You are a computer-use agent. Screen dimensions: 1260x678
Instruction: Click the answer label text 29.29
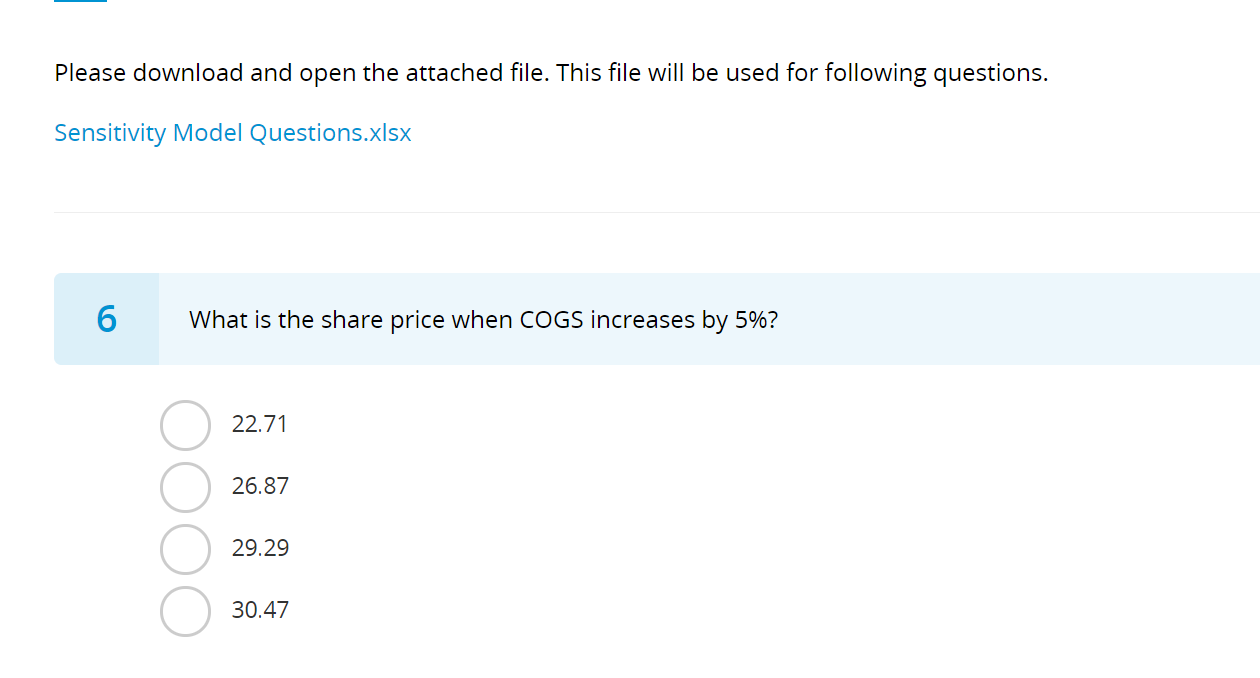pyautogui.click(x=260, y=548)
